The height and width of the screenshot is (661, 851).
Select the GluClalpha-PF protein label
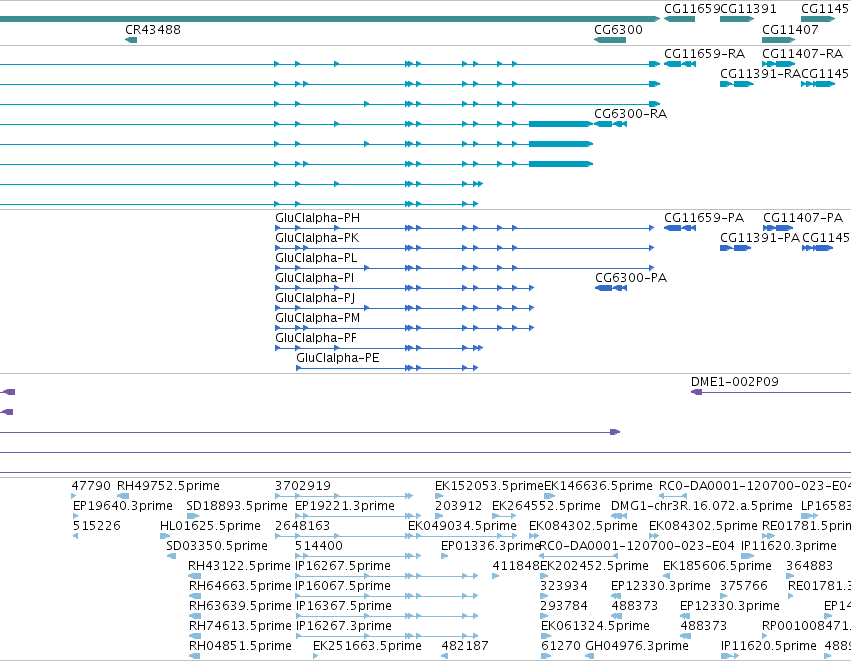[x=316, y=339]
